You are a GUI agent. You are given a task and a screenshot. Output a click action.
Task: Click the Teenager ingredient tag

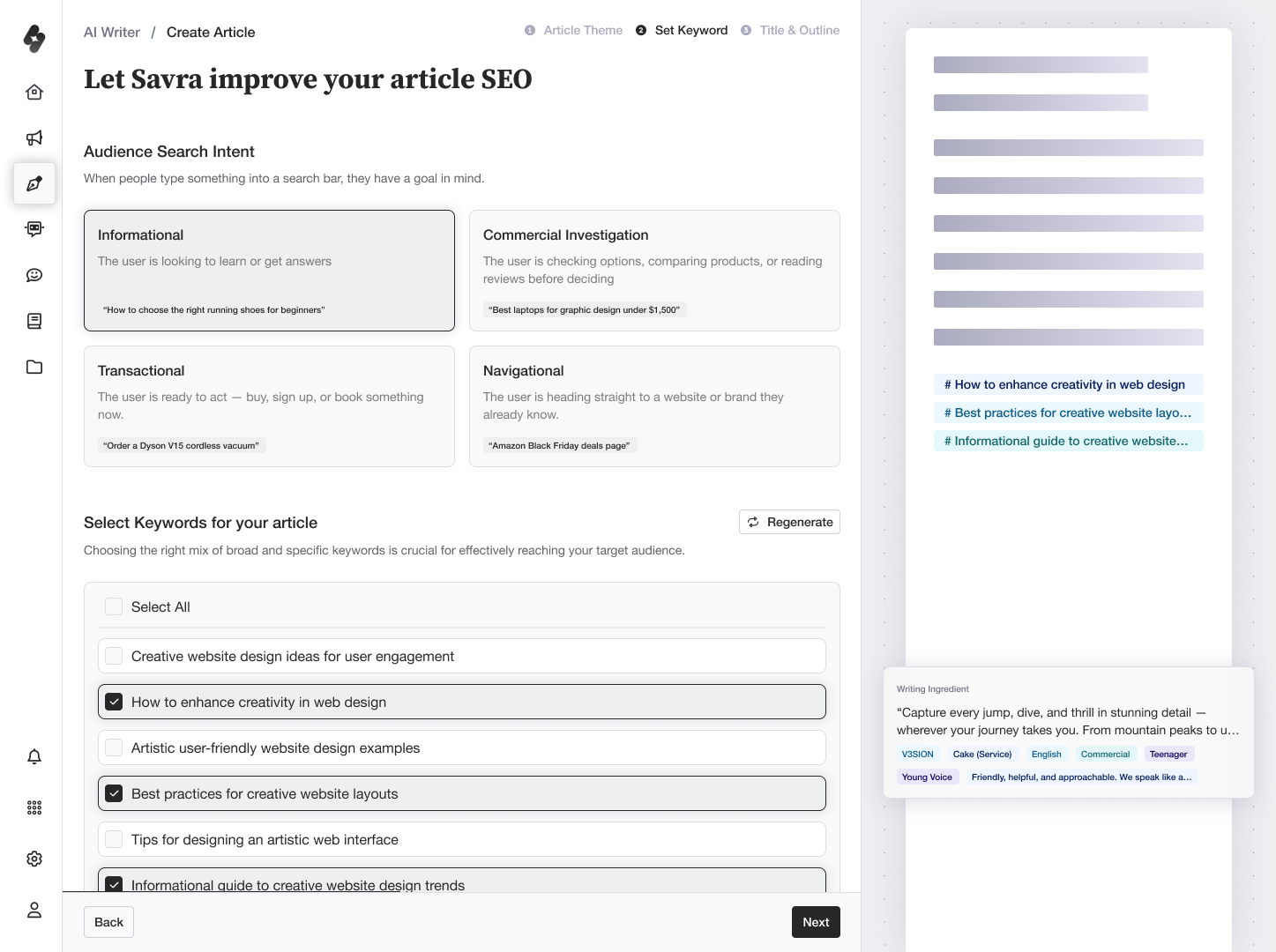(1168, 755)
